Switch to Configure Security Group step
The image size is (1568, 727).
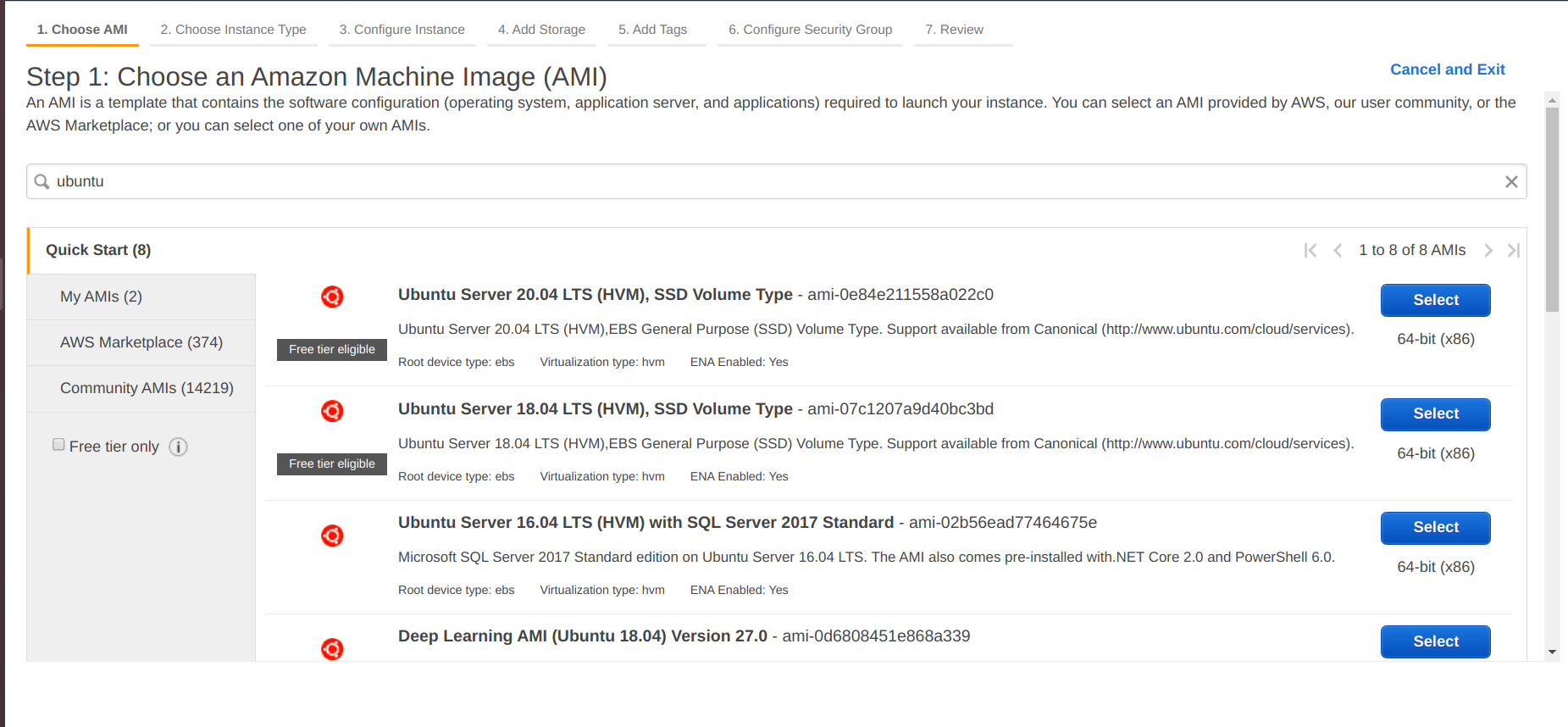[x=810, y=30]
